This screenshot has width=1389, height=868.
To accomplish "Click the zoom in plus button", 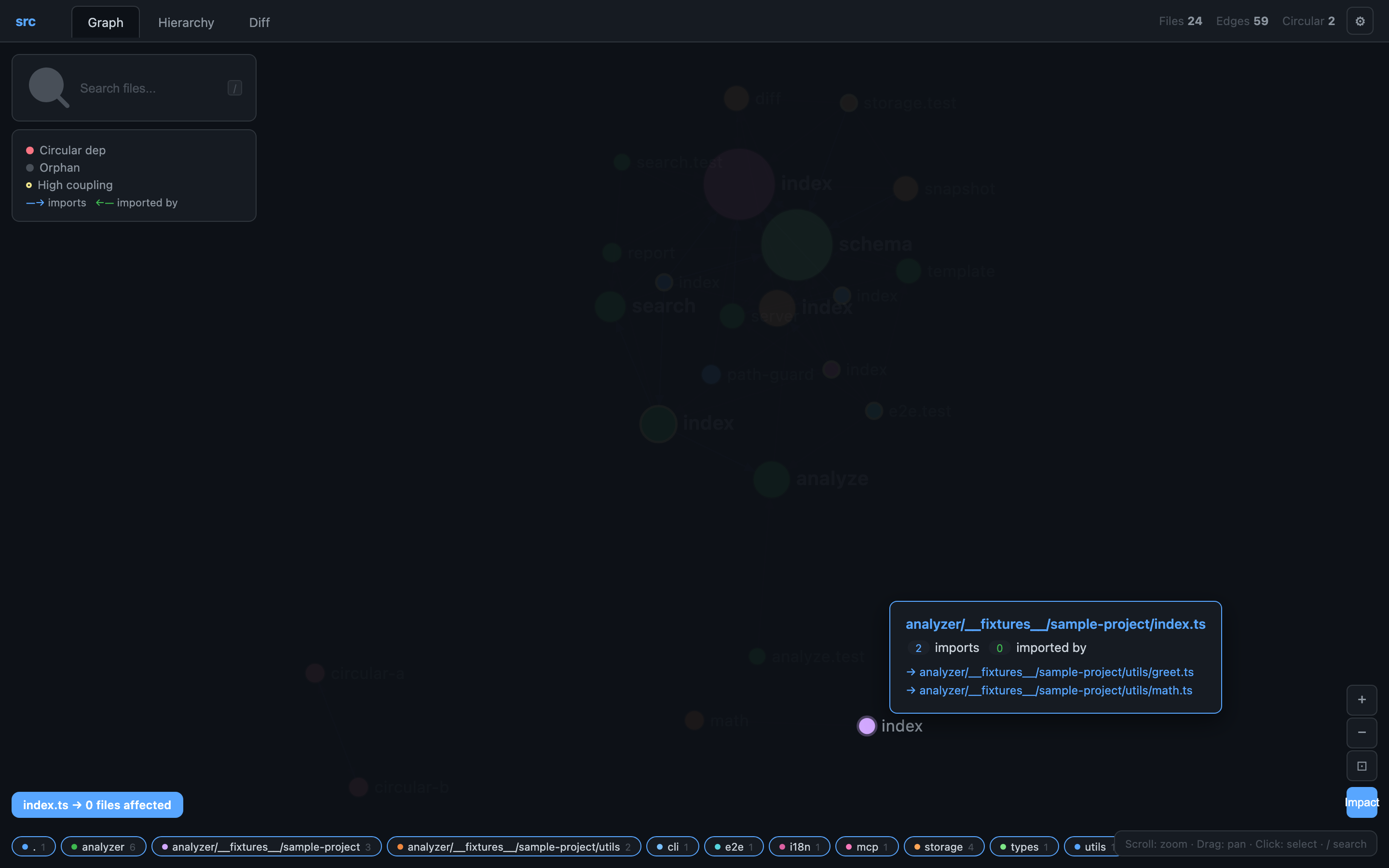I will pos(1361,699).
